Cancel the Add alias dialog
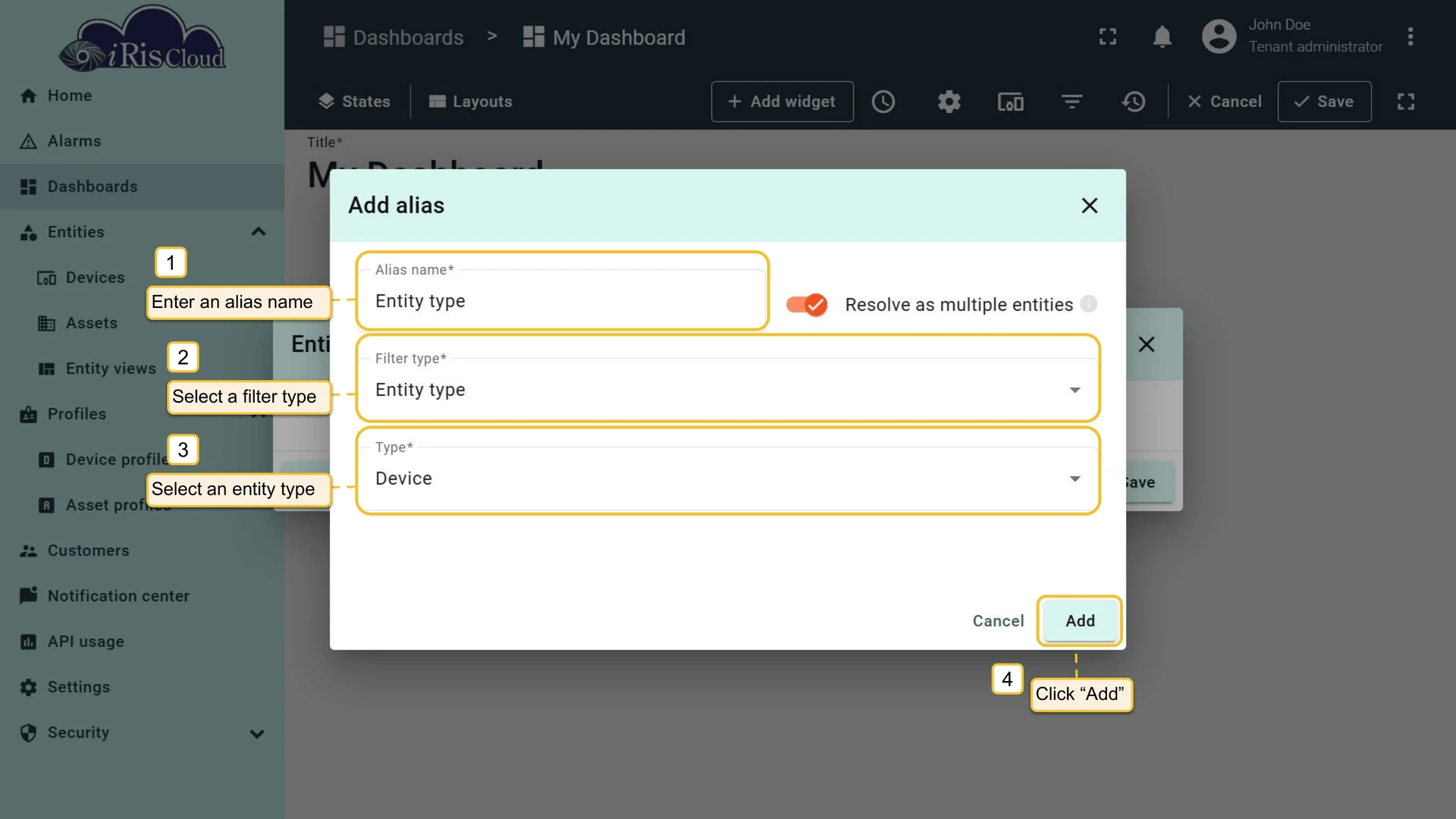Screen dimensions: 1456x819 click(998, 621)
